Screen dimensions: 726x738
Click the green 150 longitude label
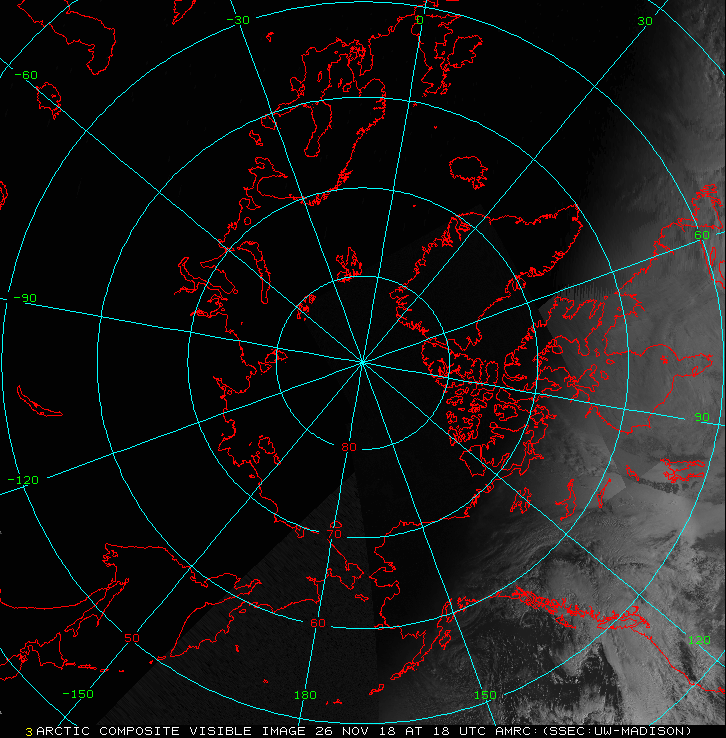point(485,695)
